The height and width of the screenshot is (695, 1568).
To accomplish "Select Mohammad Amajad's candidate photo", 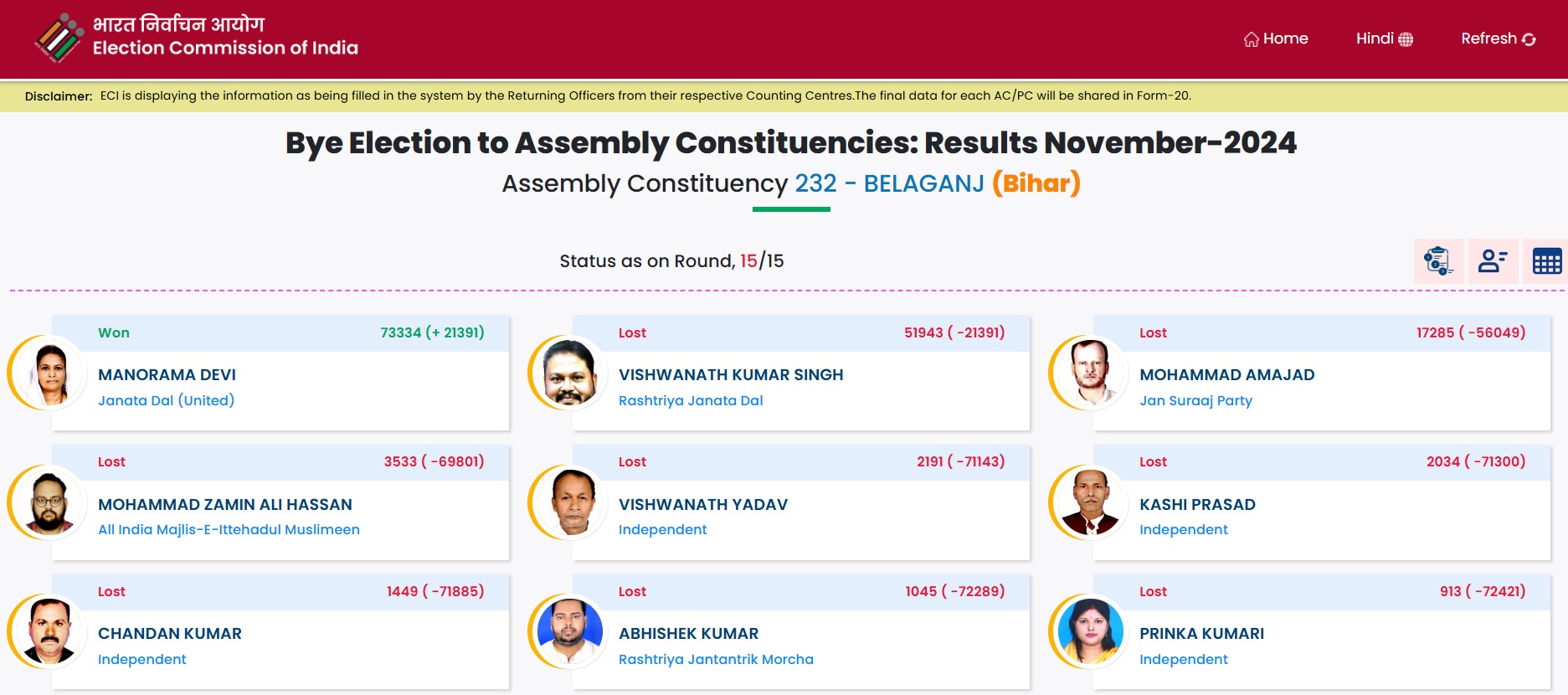I will pos(1091,373).
